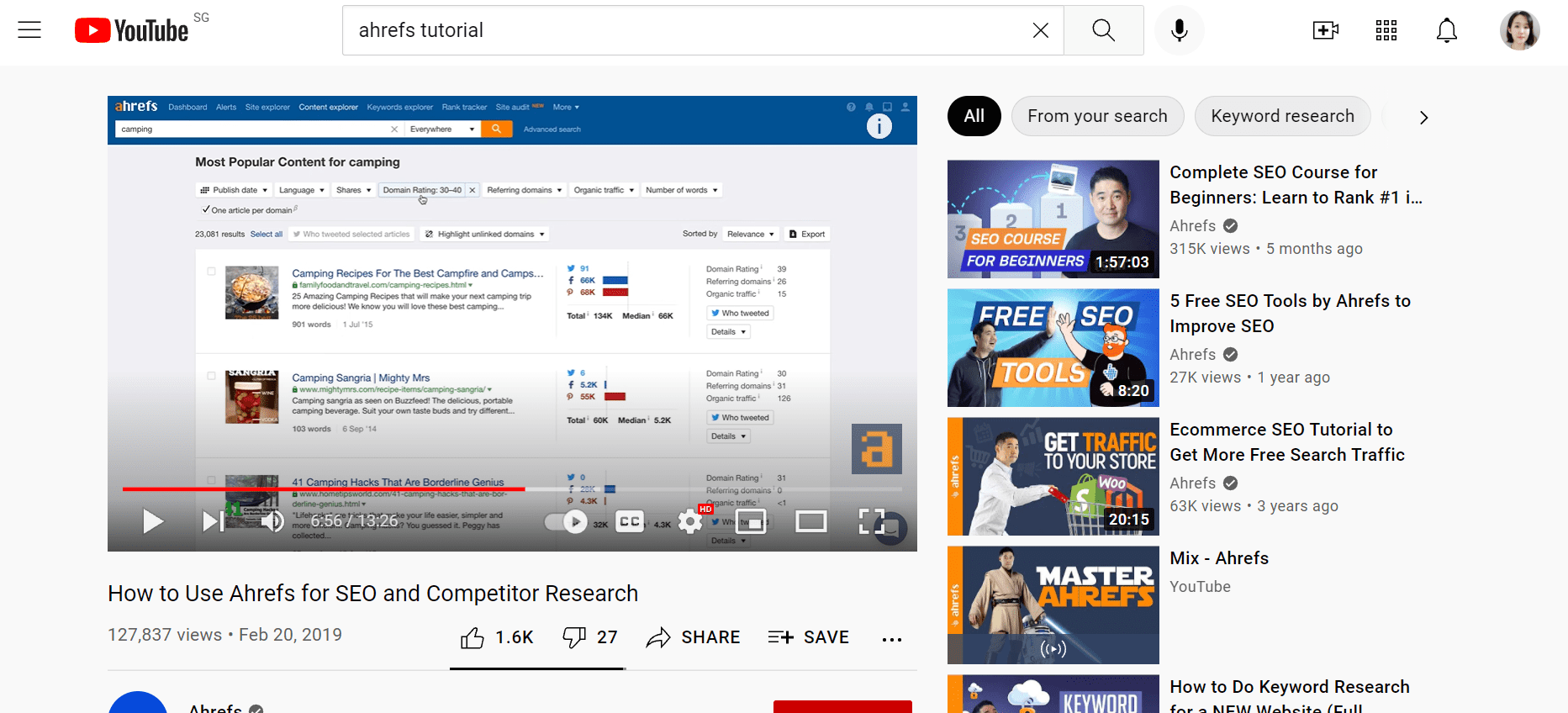This screenshot has width=1568, height=713.
Task: Show more filter chips with arrow
Action: tap(1423, 118)
